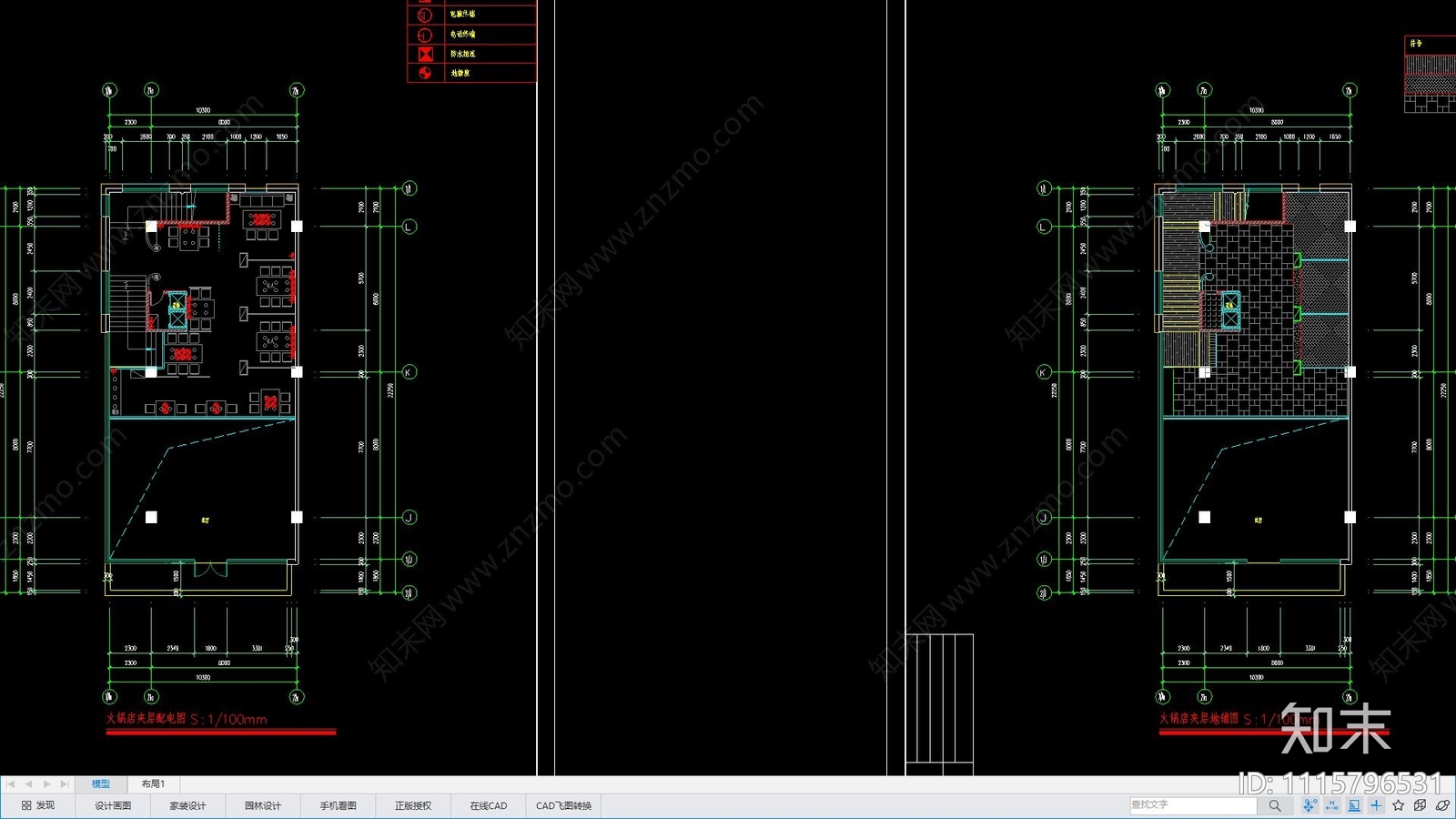Focus the 查找文字 search field

tap(1193, 805)
